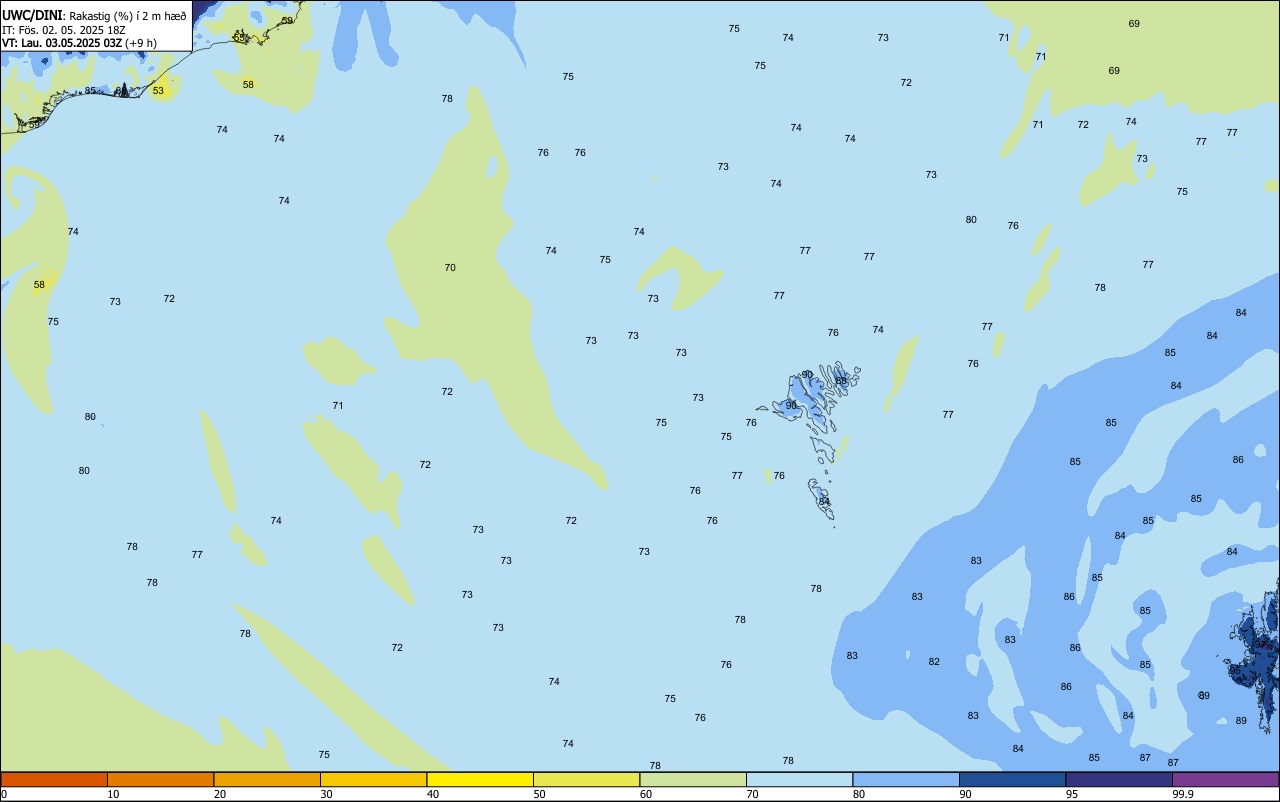Click the humidity value 53 on the map
The image size is (1280, 802).
tap(158, 91)
